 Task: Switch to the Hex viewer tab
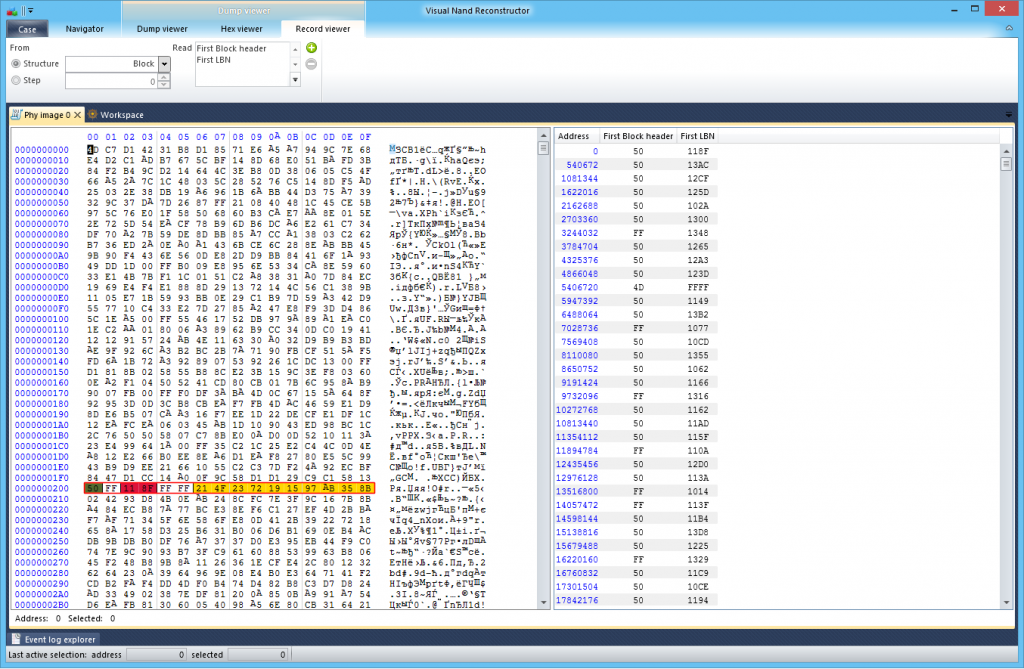(x=242, y=29)
